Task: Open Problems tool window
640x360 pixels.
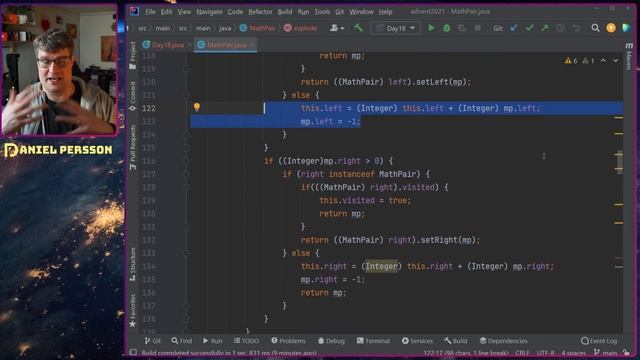Action: click(288, 340)
